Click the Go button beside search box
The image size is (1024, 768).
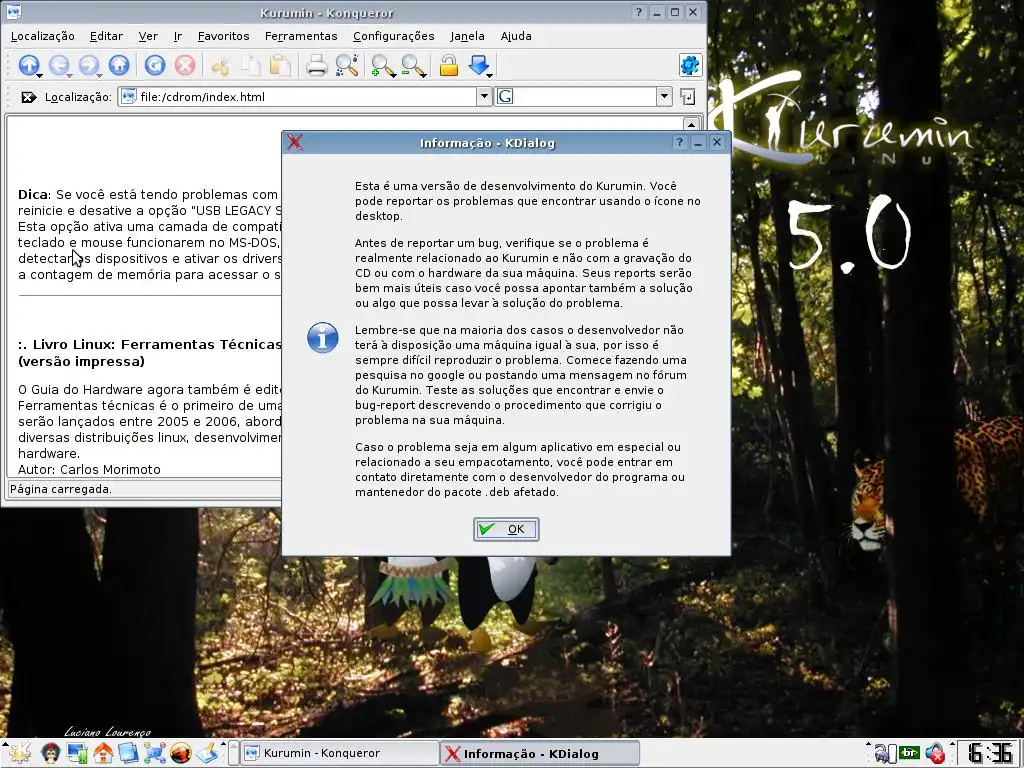click(688, 97)
